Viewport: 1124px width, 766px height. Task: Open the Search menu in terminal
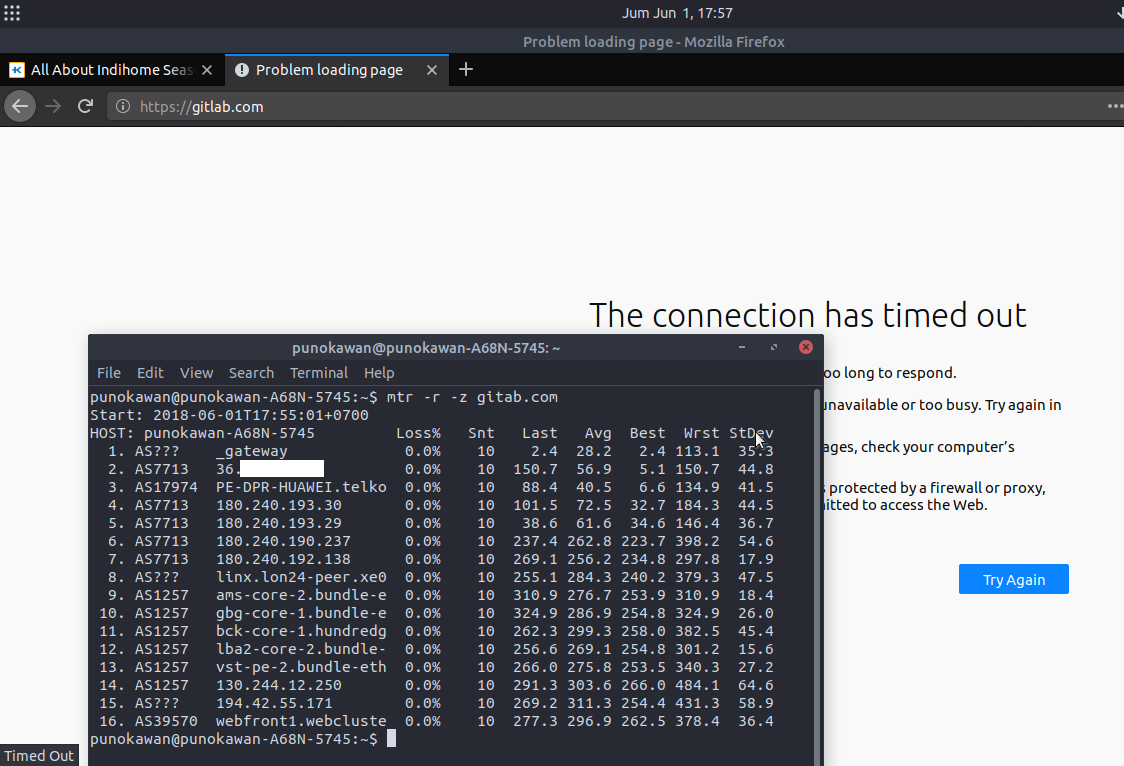pos(251,373)
